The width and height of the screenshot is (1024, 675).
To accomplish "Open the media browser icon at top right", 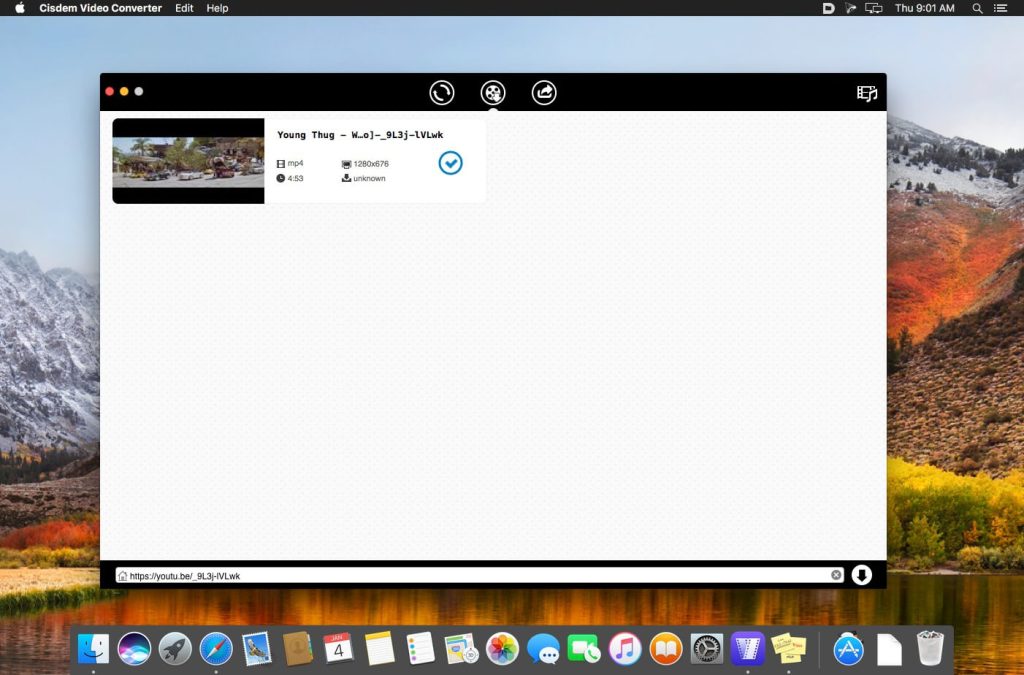I will 866,93.
